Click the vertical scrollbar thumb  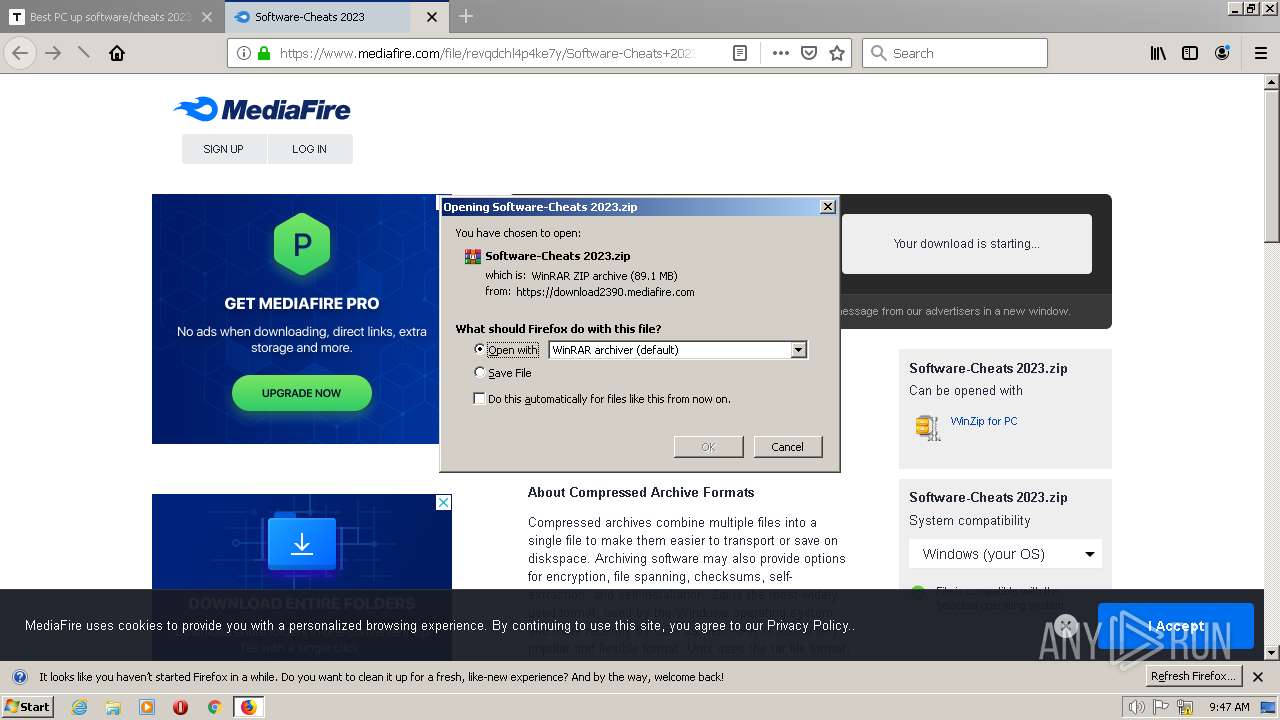(1271, 166)
